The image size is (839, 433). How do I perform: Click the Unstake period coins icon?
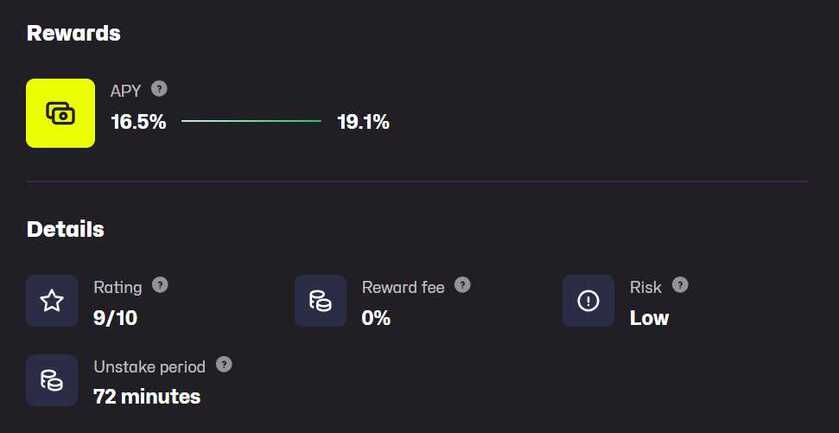(x=52, y=380)
